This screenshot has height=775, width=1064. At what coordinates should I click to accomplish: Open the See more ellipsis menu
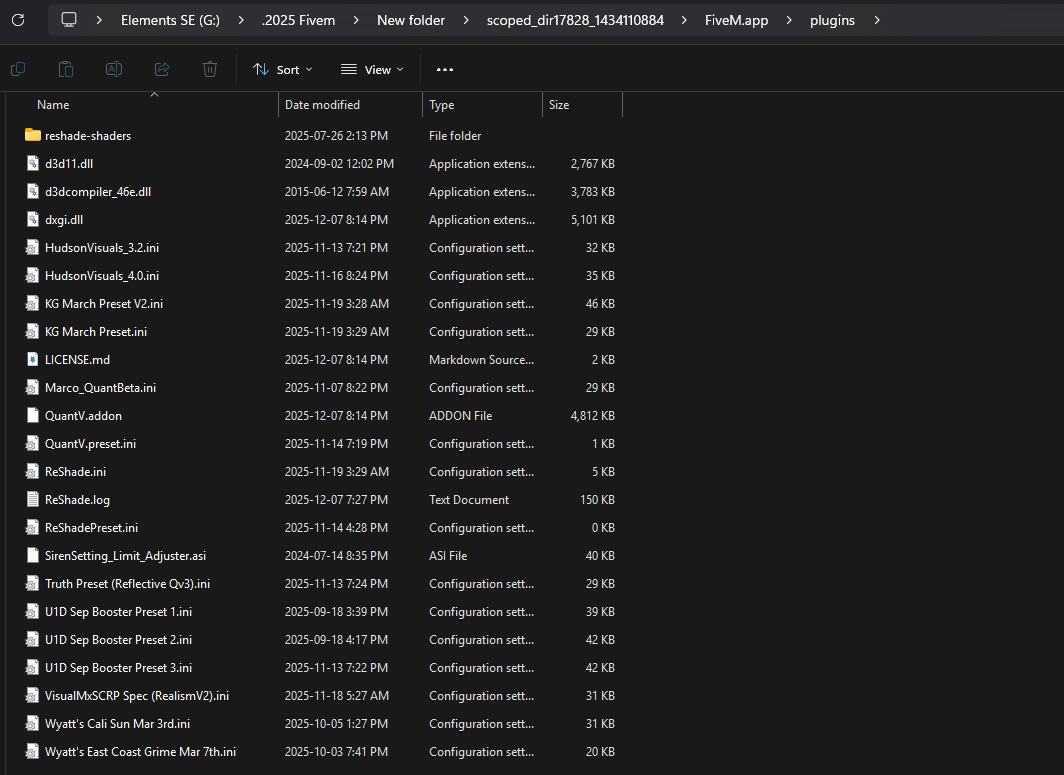point(445,69)
